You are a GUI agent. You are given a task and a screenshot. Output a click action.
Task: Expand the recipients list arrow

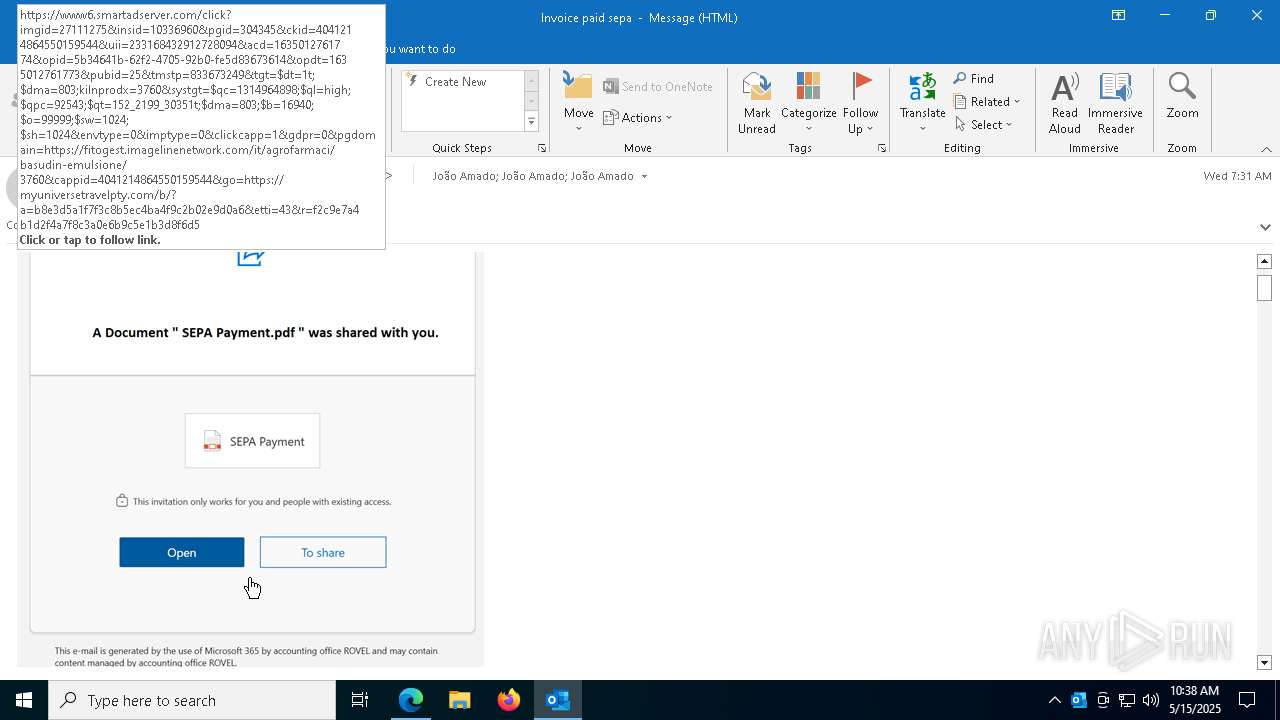coord(644,176)
